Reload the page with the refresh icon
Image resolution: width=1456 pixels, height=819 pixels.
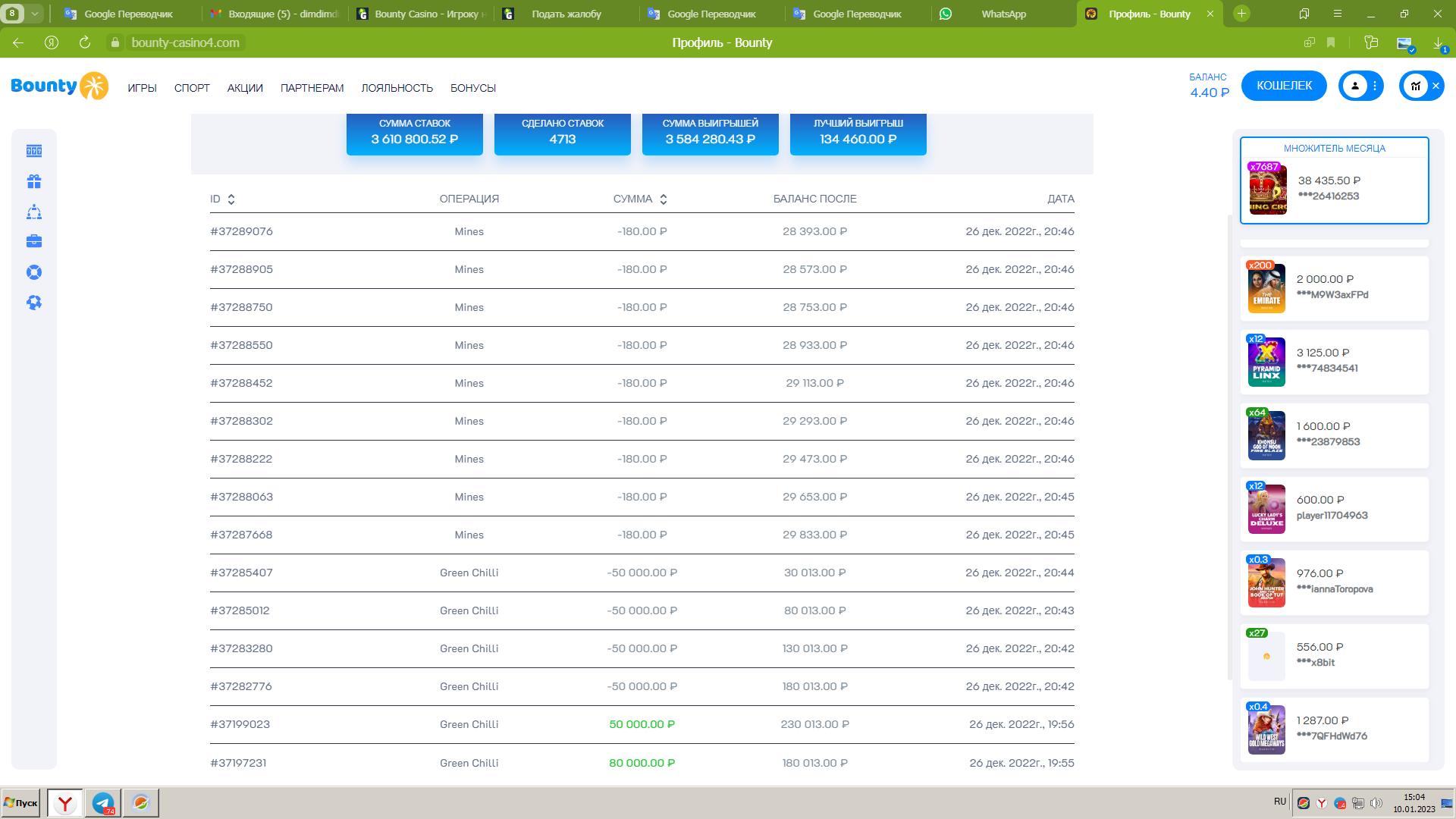pos(85,42)
